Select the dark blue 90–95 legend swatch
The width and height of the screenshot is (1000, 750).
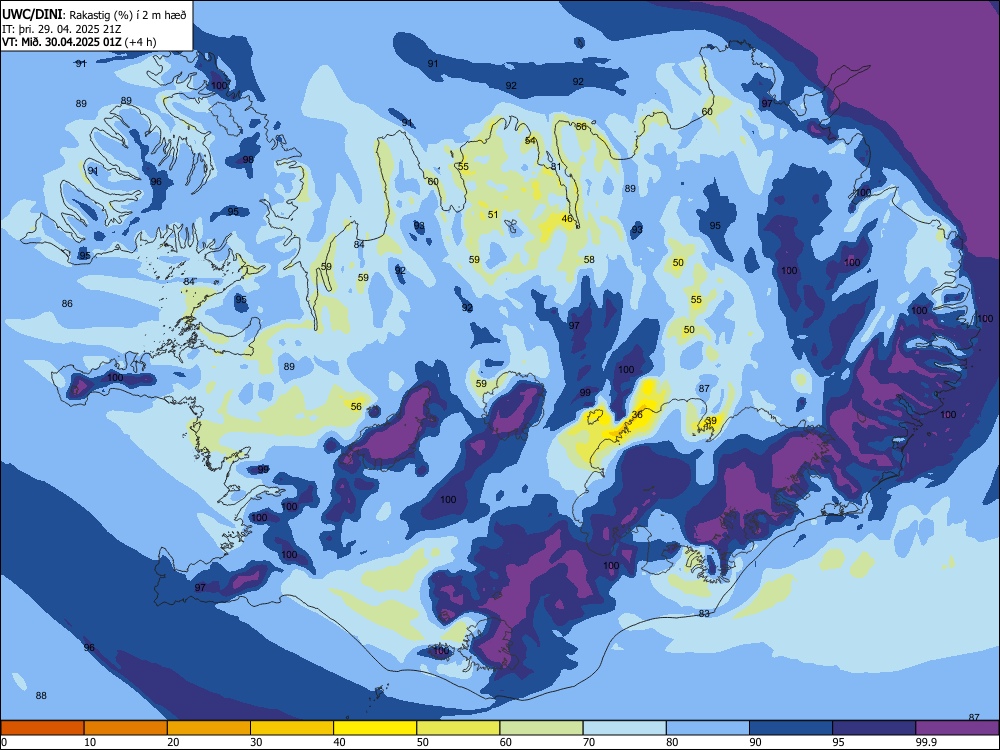[x=791, y=728]
